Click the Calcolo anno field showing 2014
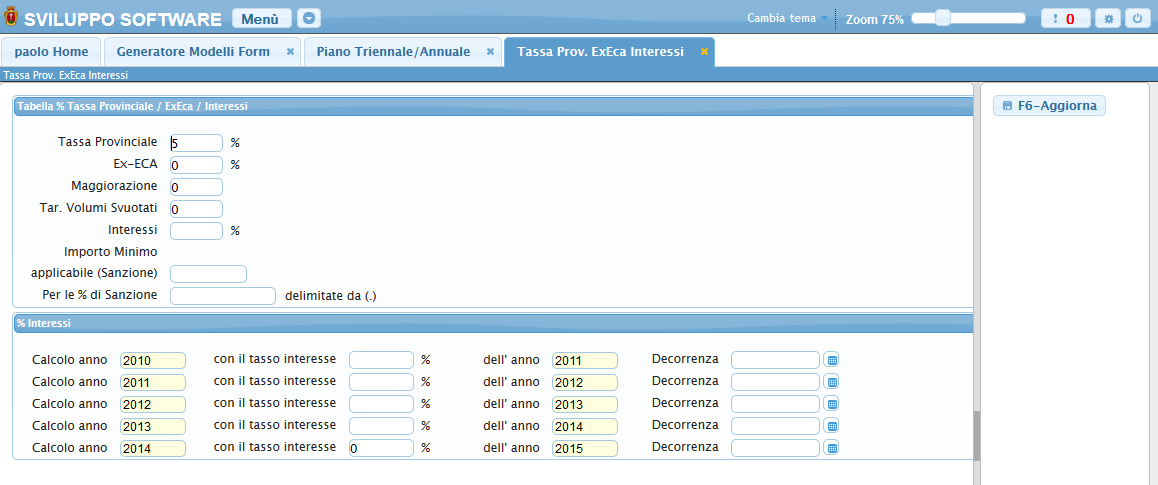The image size is (1158, 485). 153,448
